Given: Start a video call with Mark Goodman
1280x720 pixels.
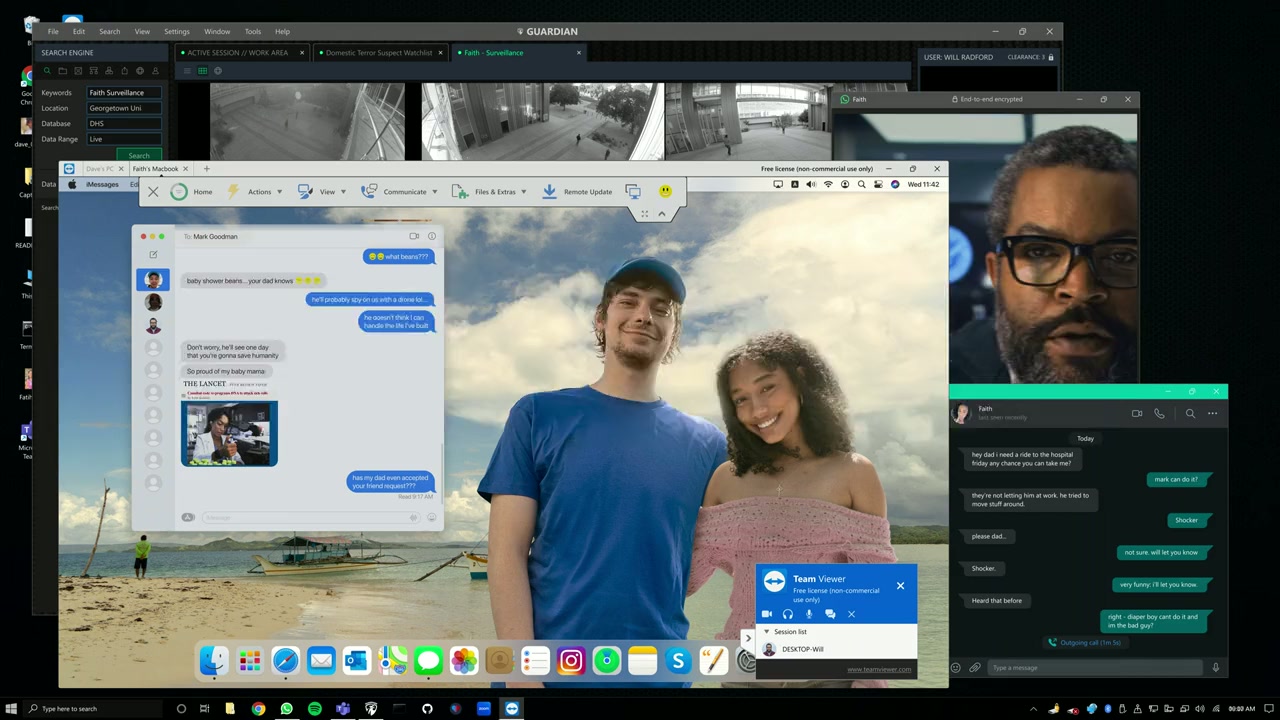Looking at the screenshot, I should coord(414,237).
